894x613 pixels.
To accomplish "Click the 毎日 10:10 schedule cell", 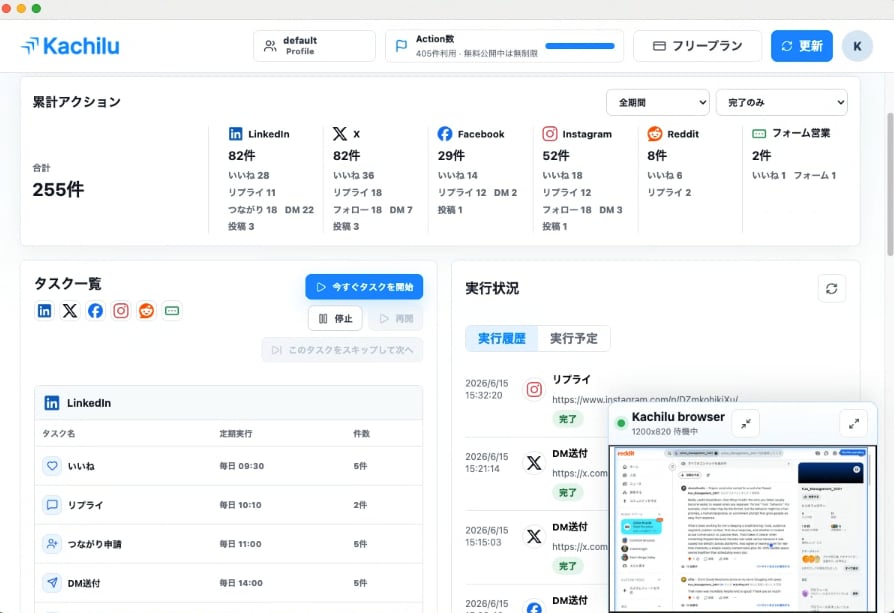I will 241,505.
